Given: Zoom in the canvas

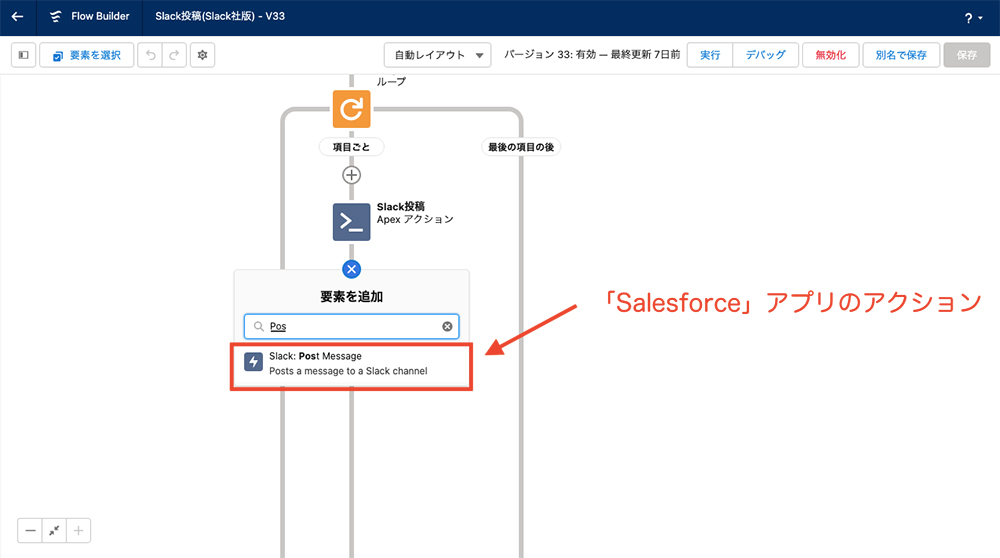Looking at the screenshot, I should click(x=78, y=531).
